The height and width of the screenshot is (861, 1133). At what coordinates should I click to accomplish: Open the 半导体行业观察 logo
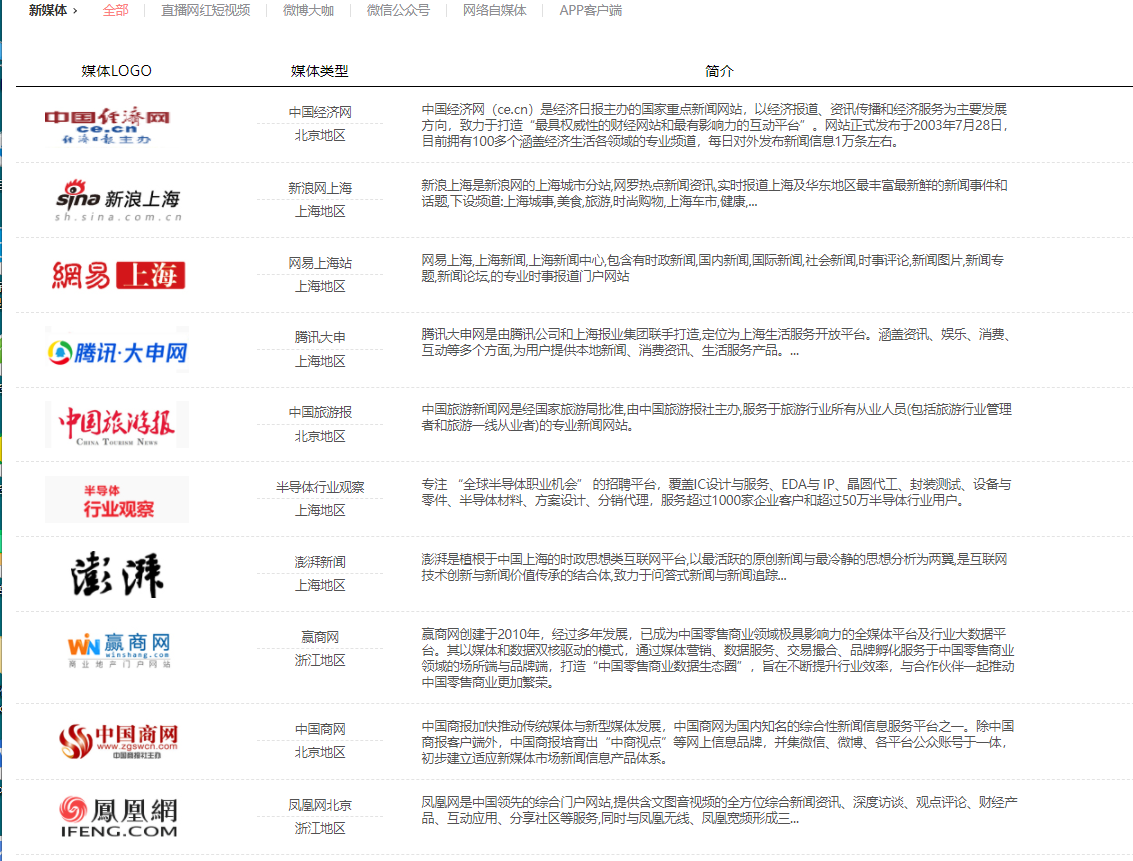[117, 500]
